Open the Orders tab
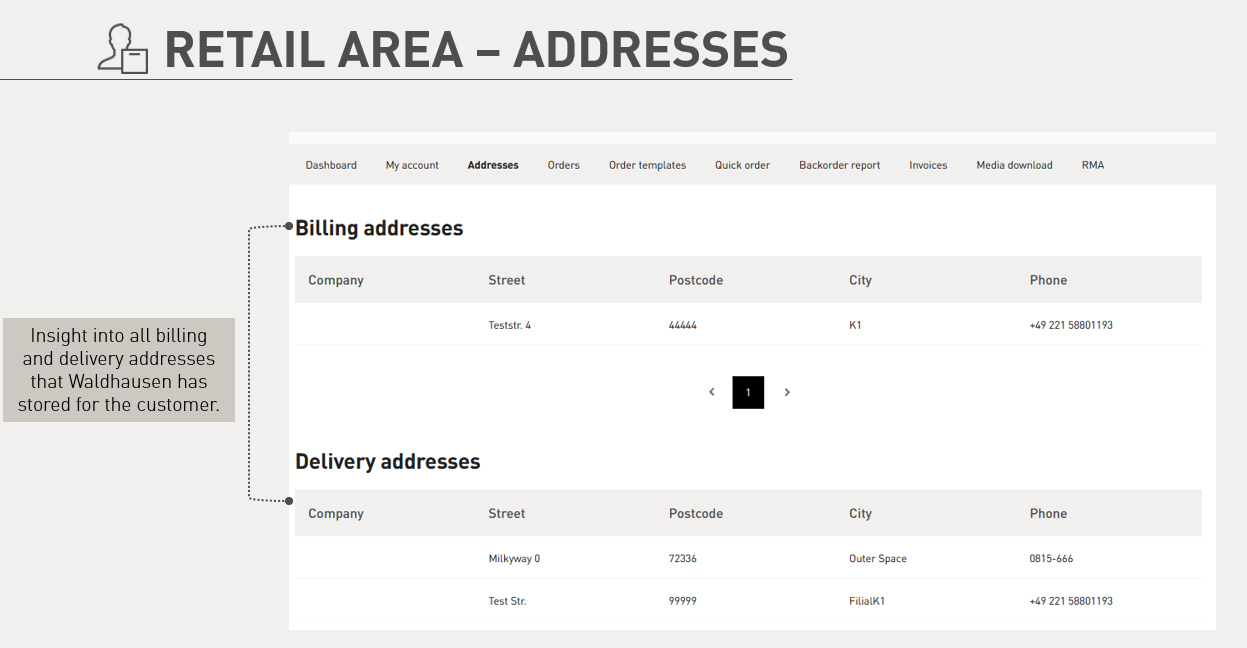The height and width of the screenshot is (648, 1247). click(x=563, y=165)
